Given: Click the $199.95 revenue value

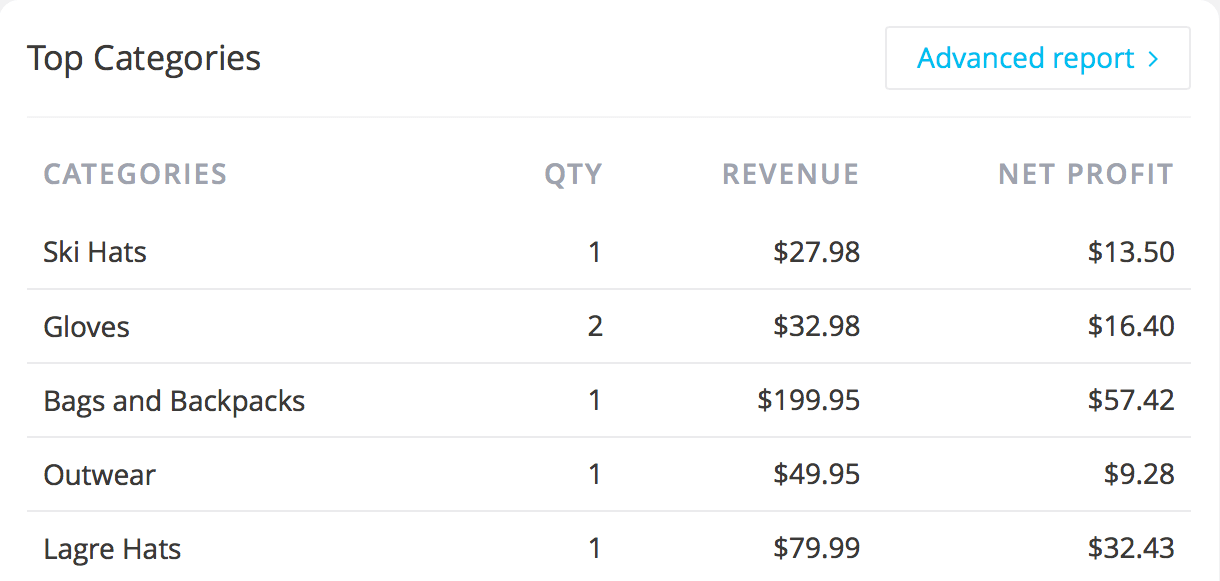Looking at the screenshot, I should (808, 401).
